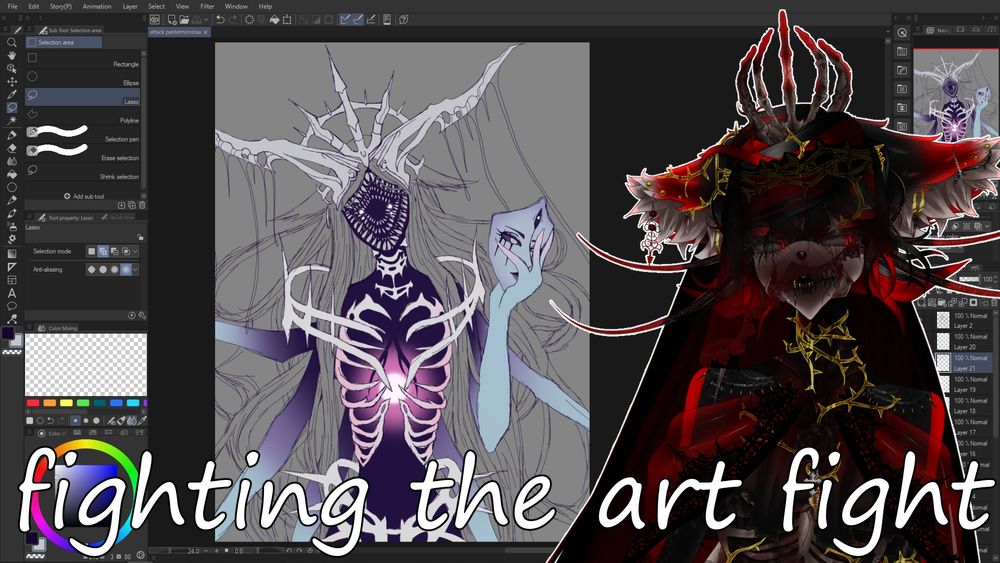Viewport: 1000px width, 563px height.
Task: Select the Balloon tool
Action: (x=11, y=306)
